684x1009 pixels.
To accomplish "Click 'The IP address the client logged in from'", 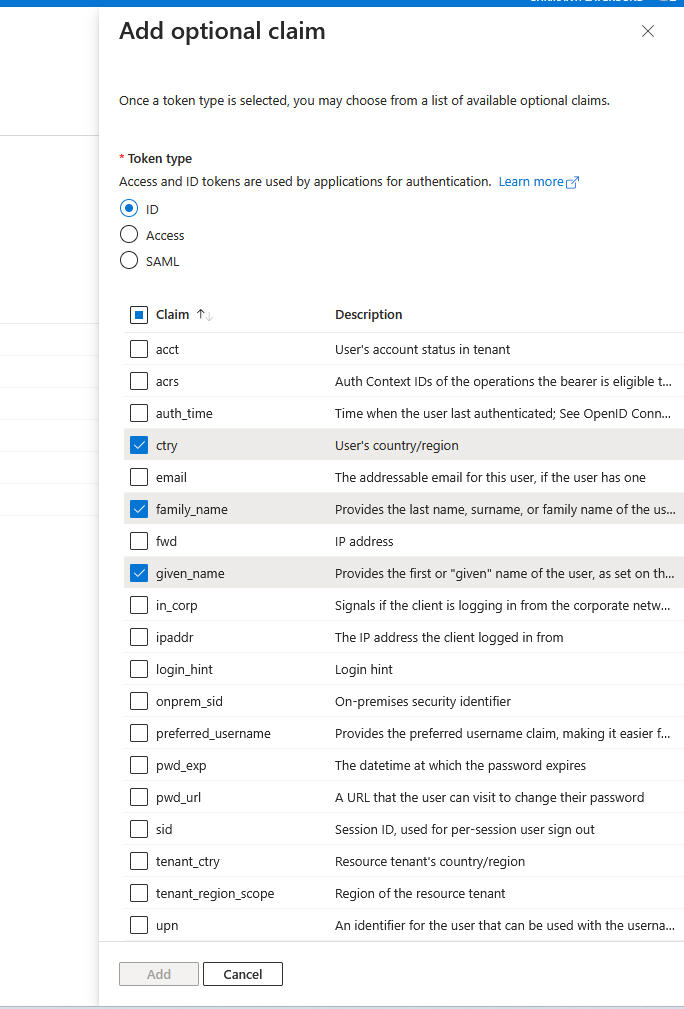I will pos(449,637).
